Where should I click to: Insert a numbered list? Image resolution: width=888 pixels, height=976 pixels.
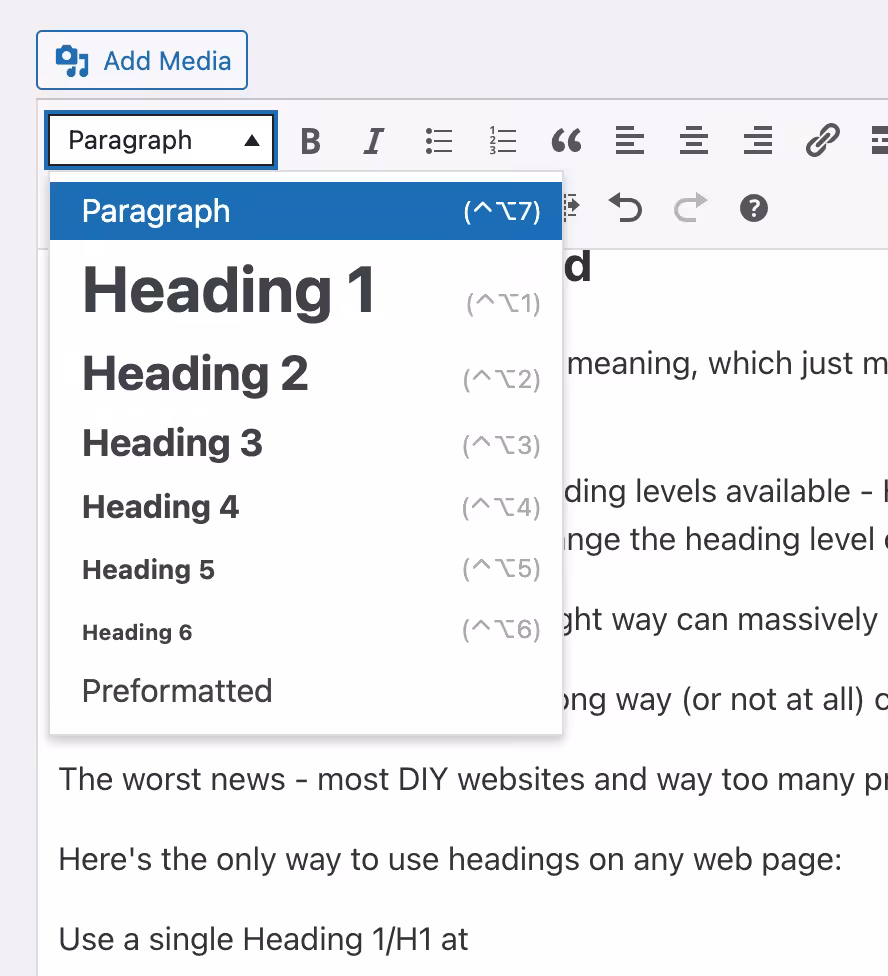pyautogui.click(x=503, y=141)
